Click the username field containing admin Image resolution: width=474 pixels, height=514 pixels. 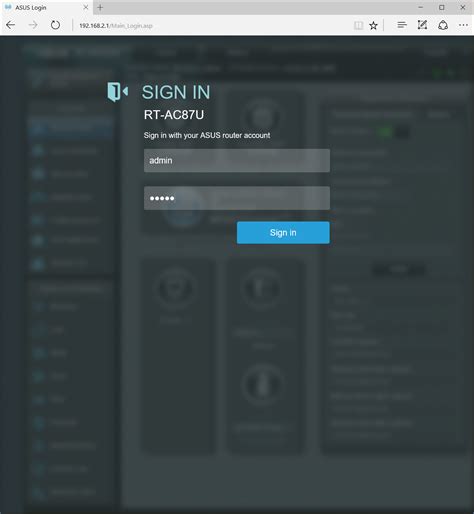coord(237,161)
